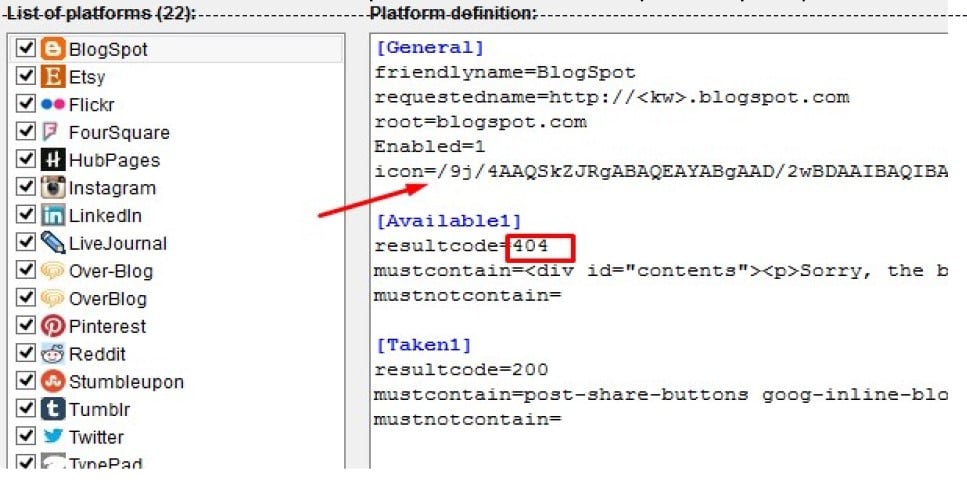
Task: Toggle the FourSquare checkbox
Action: (x=25, y=131)
